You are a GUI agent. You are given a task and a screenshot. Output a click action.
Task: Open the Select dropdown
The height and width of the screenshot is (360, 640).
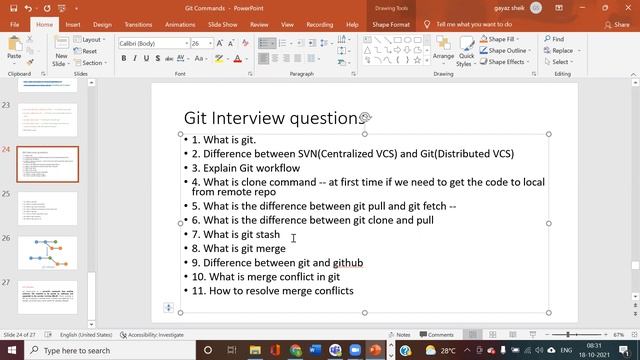click(559, 62)
